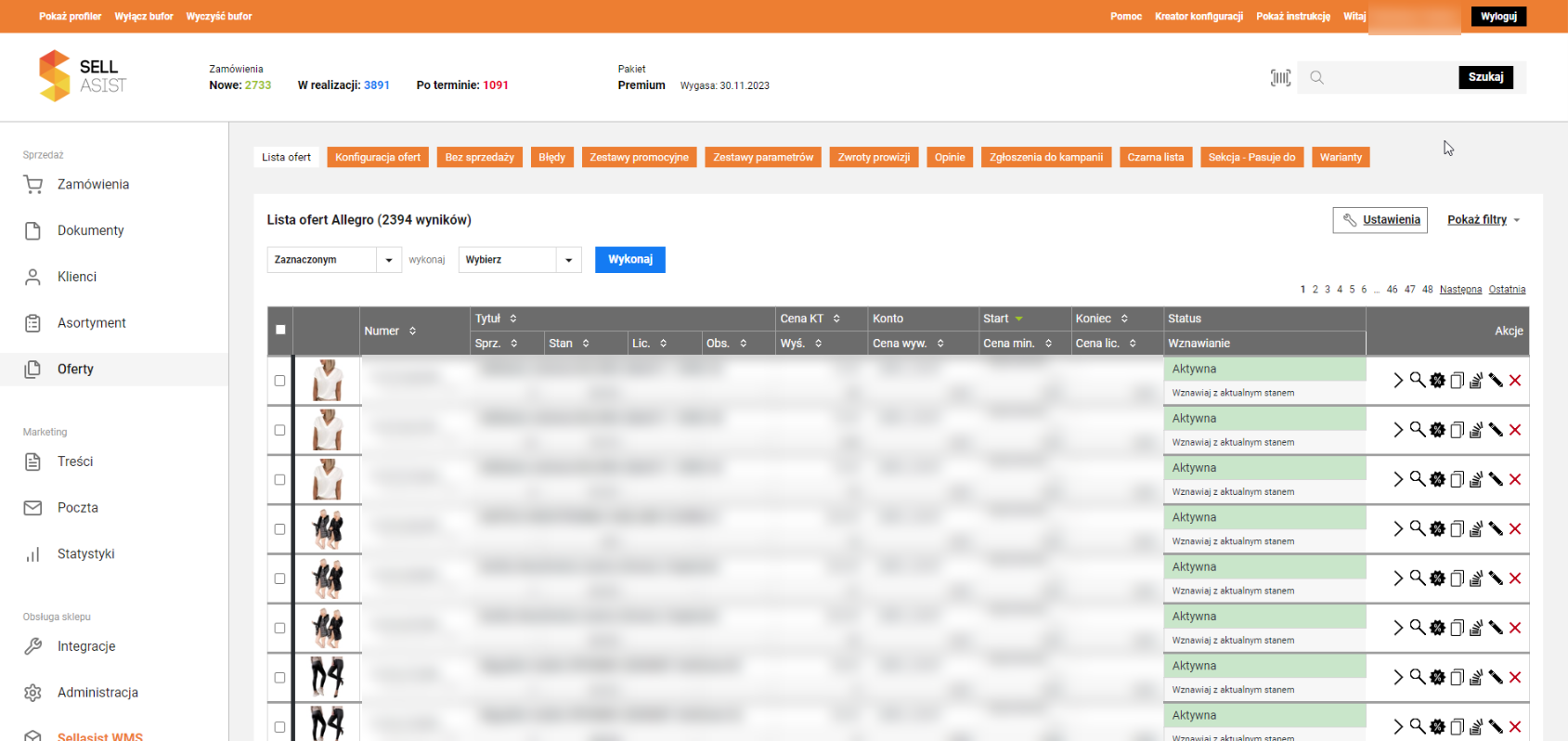
Task: Check the first offer row checkbox
Action: [x=279, y=380]
